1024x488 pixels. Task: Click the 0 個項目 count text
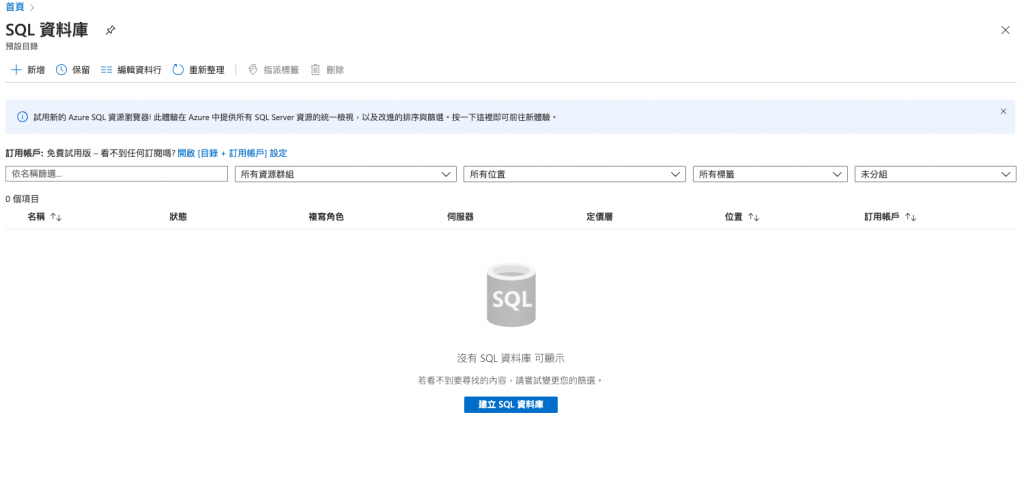click(22, 199)
